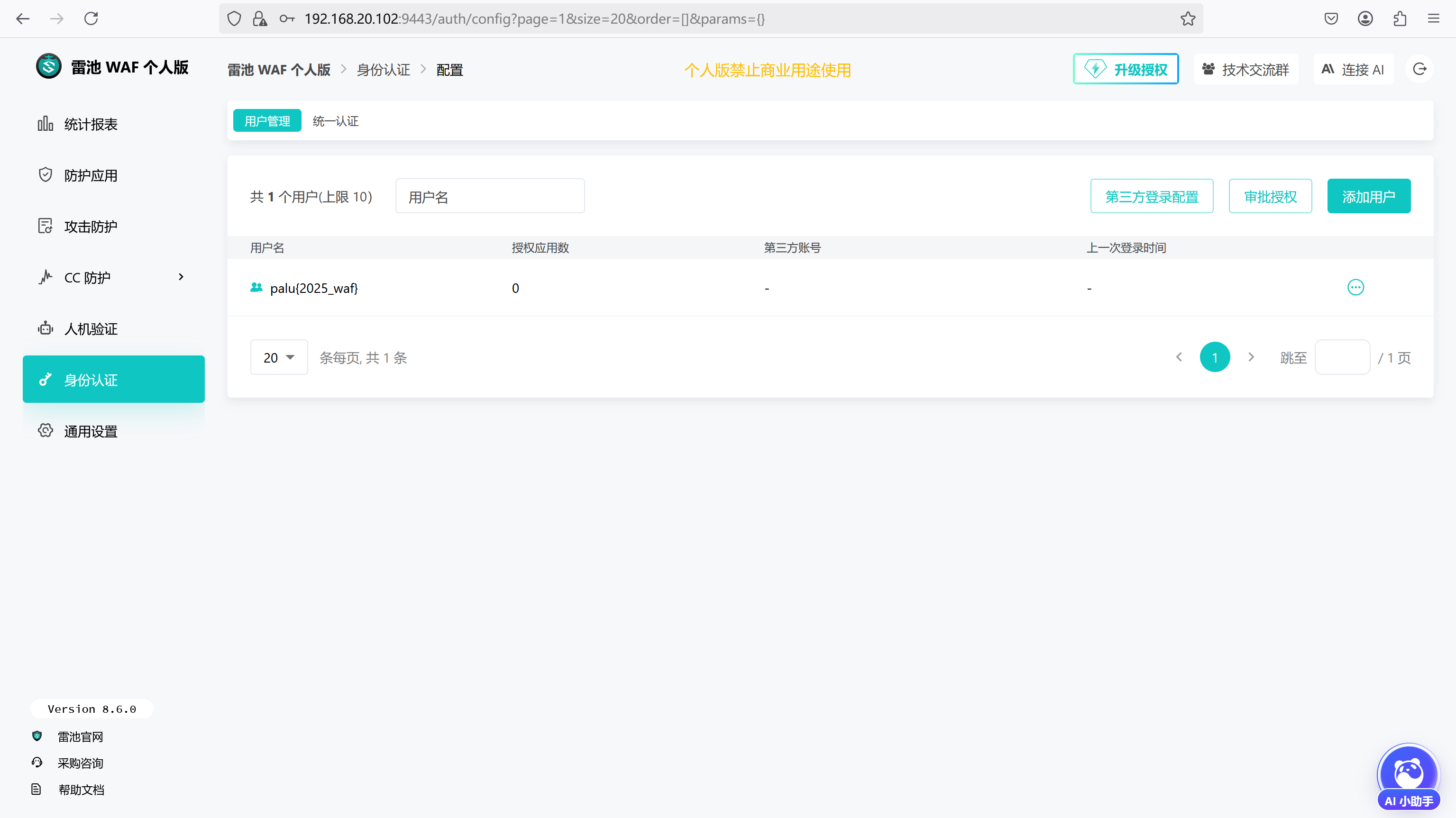Select page 1 in pagination
The height and width of the screenshot is (818, 1456).
pos(1215,357)
